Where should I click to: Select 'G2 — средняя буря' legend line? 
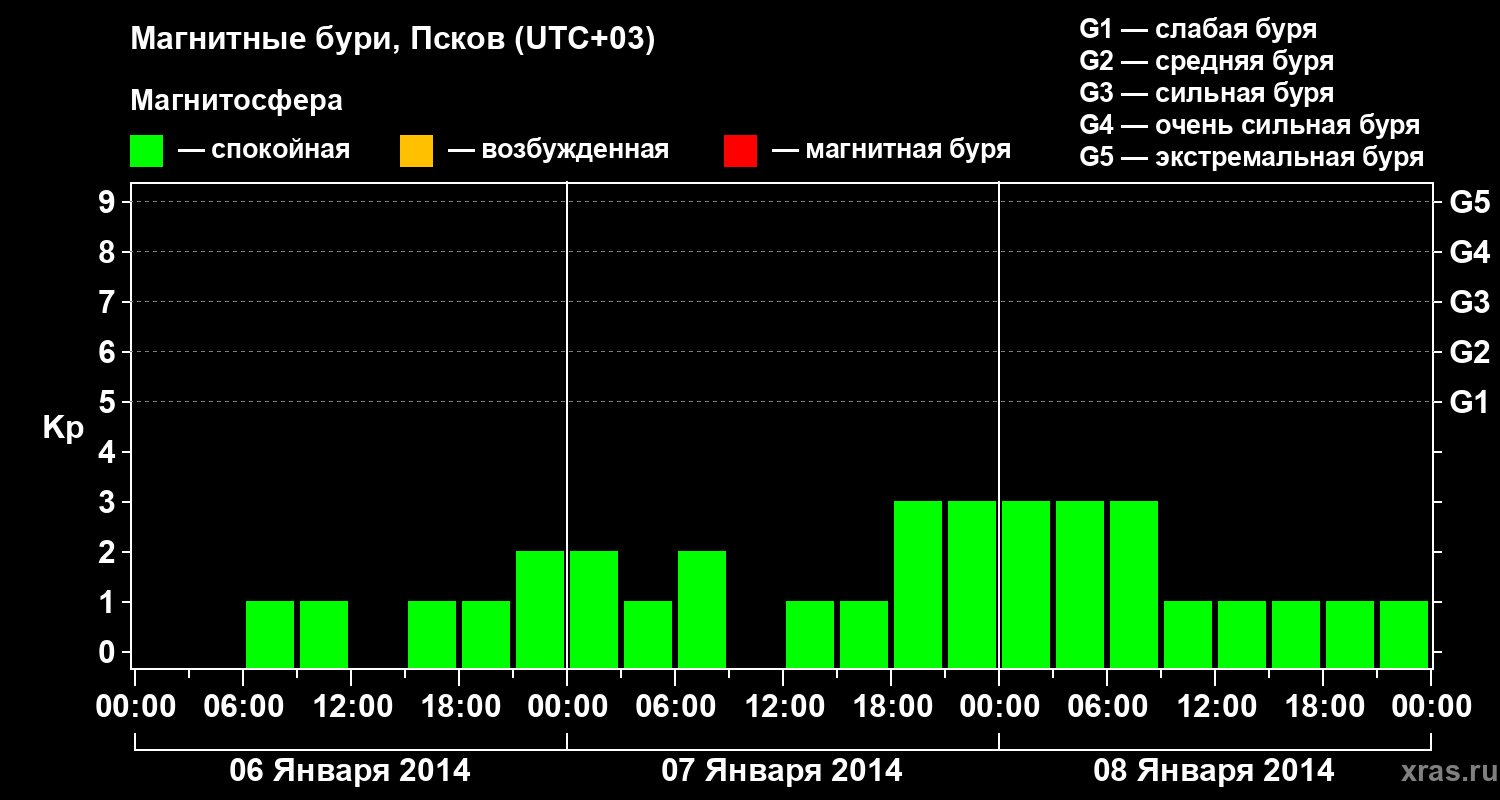pyautogui.click(x=1206, y=61)
